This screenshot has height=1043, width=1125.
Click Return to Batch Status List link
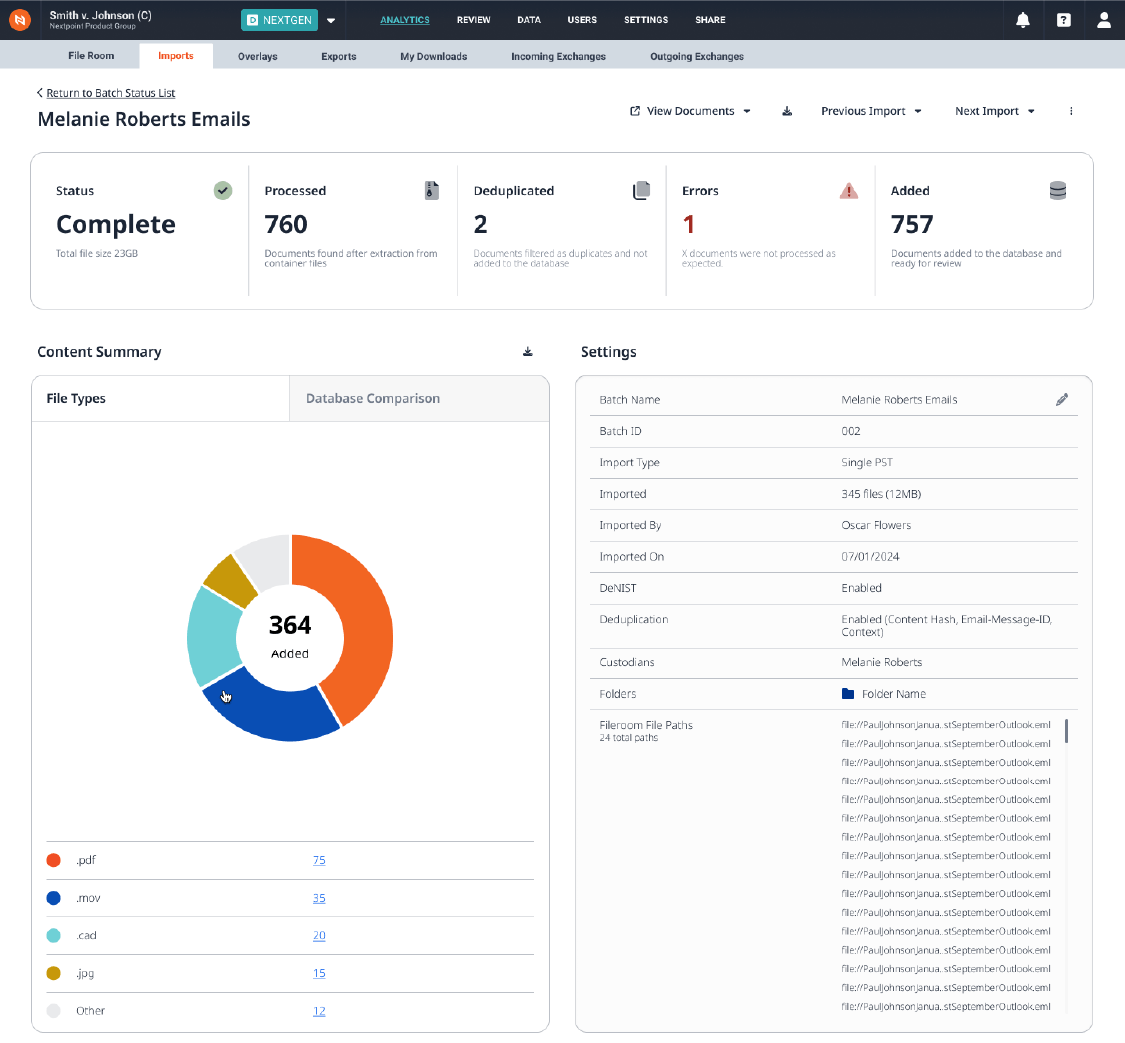click(110, 93)
